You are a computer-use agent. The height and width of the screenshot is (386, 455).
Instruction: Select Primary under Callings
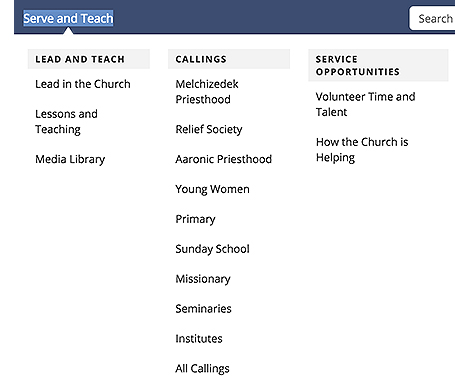[x=195, y=219]
